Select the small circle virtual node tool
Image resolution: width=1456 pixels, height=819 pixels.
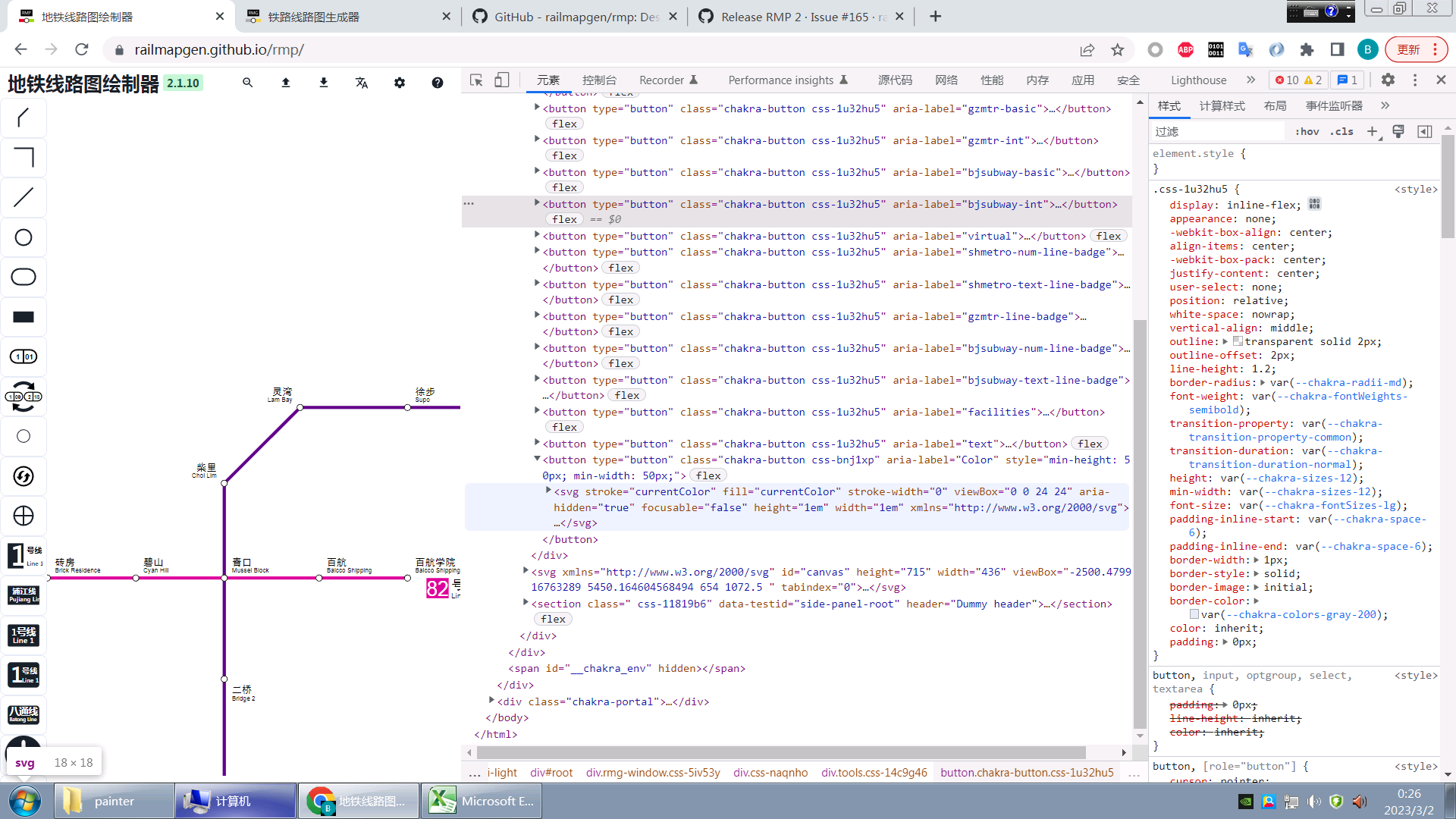tap(24, 436)
